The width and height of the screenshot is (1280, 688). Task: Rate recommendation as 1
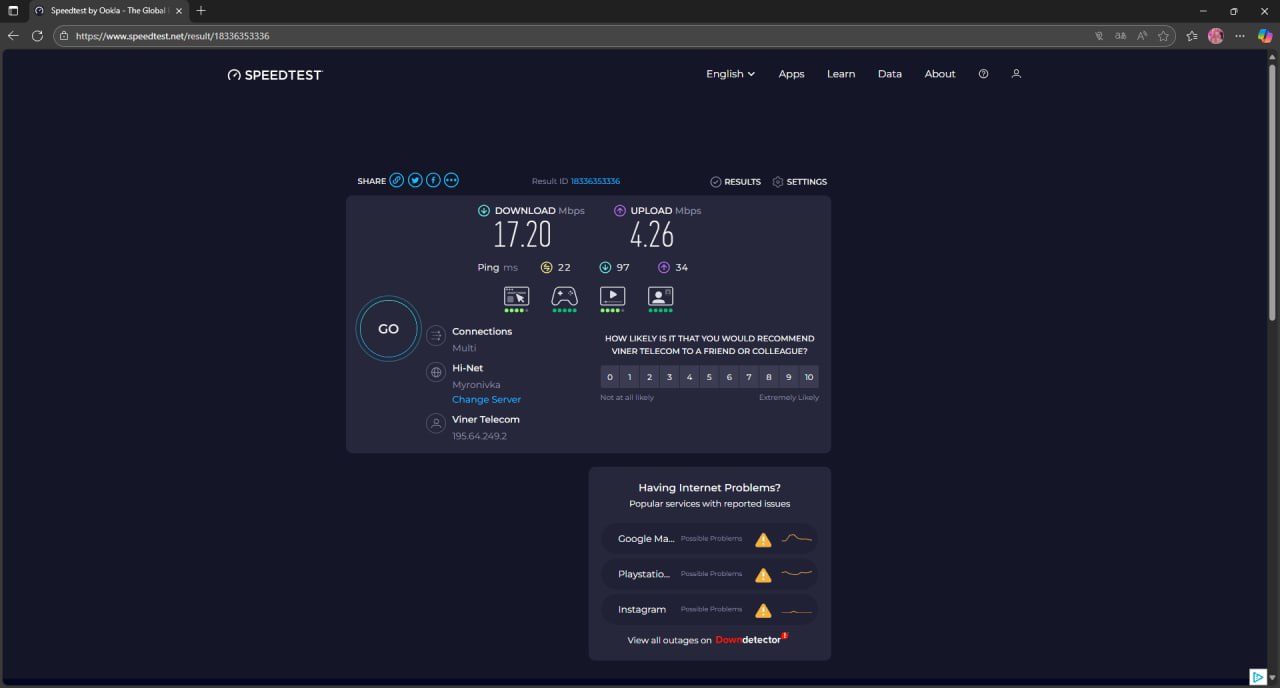630,377
